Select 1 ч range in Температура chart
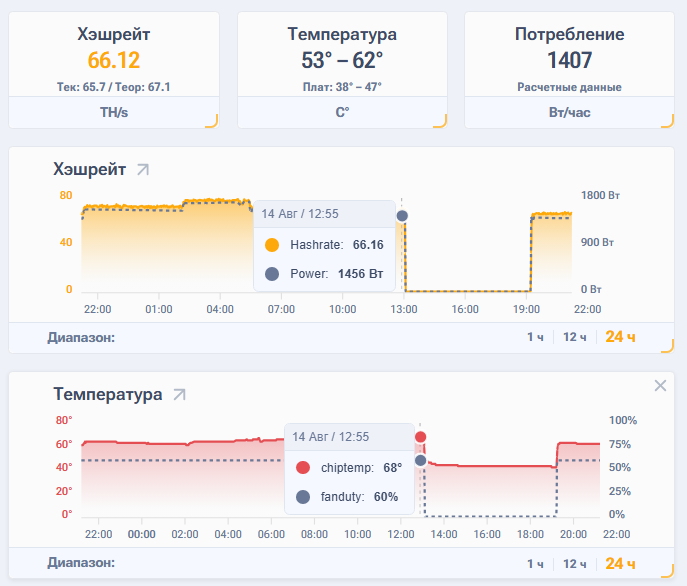 pos(535,564)
